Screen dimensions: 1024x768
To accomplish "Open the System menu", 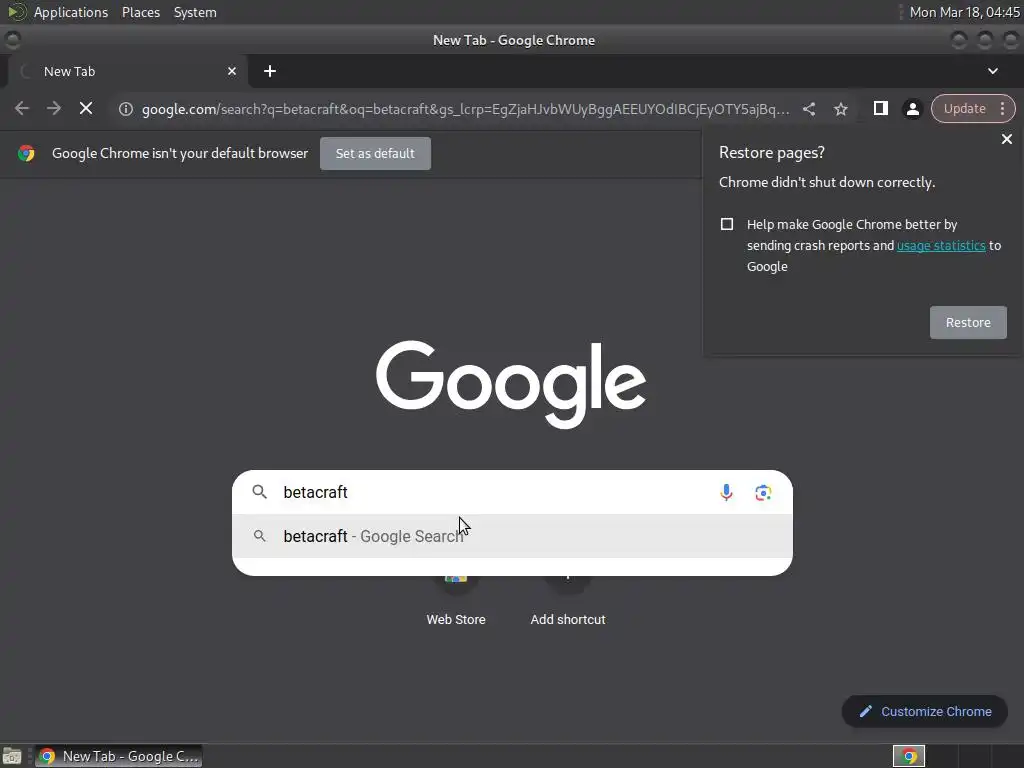I will tap(195, 12).
